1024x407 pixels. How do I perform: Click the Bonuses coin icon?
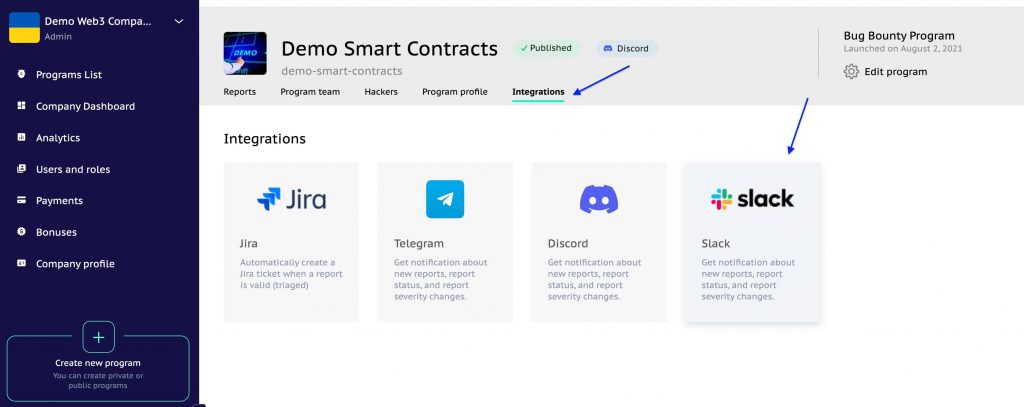click(x=22, y=231)
